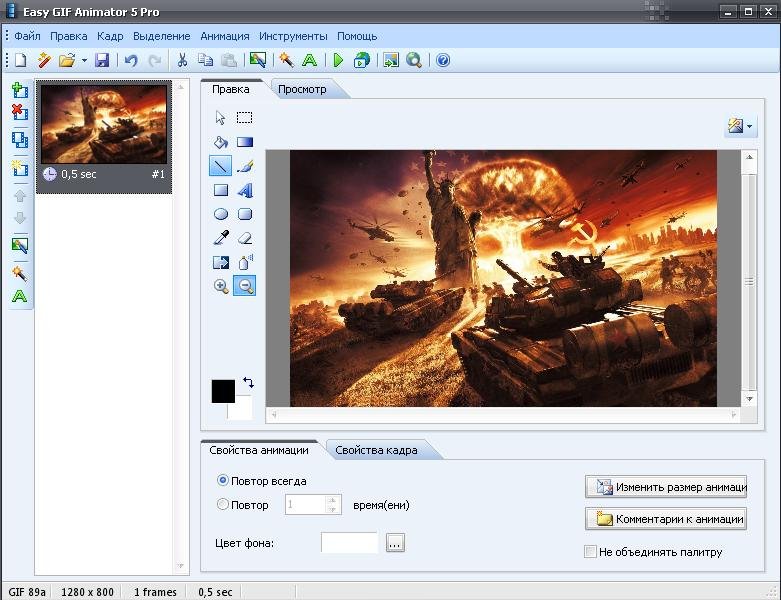This screenshot has height=600, width=781.
Task: Click the Undo arrow icon
Action: tap(131, 60)
